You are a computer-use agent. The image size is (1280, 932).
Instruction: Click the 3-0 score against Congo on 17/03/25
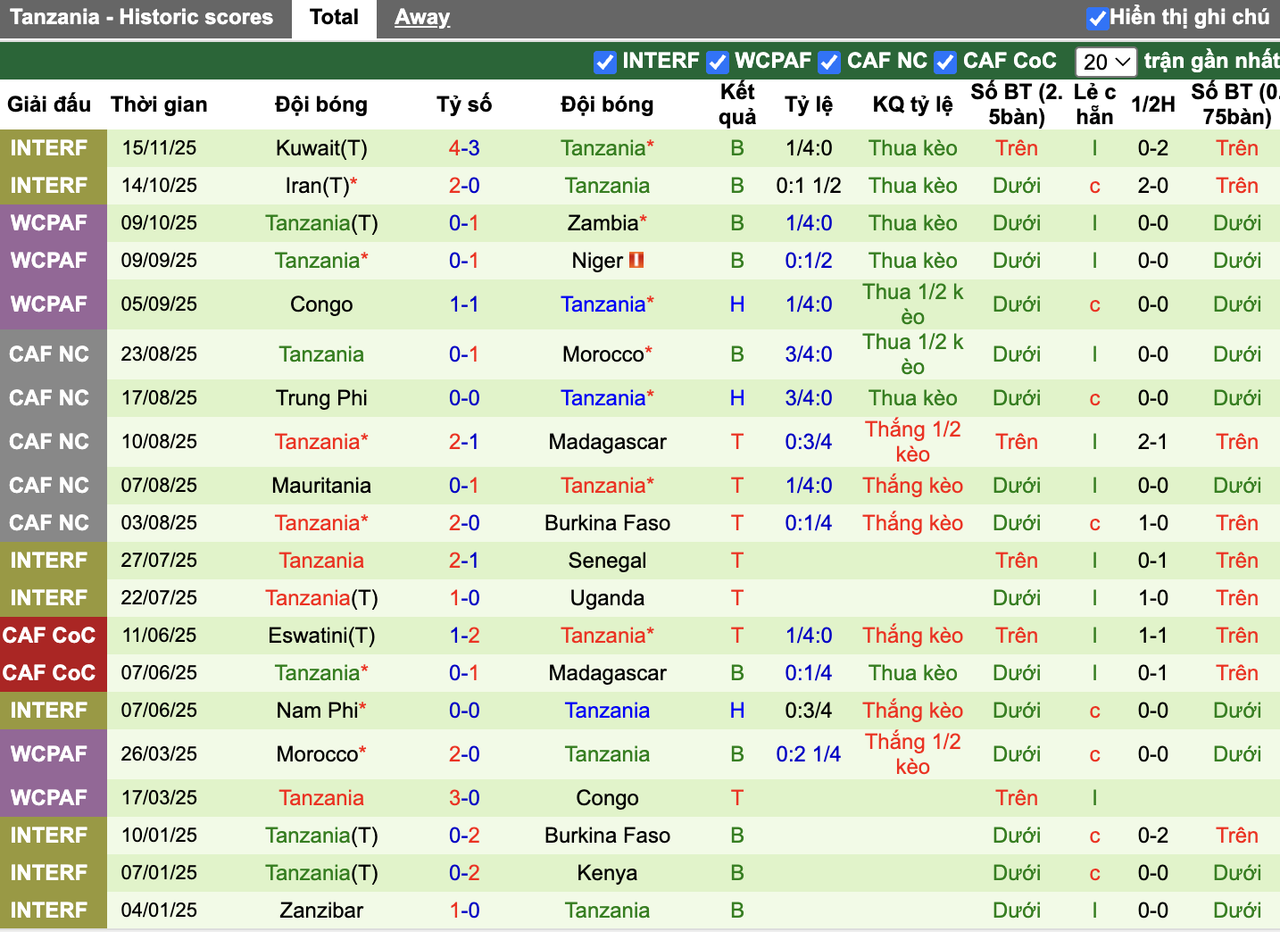(464, 798)
